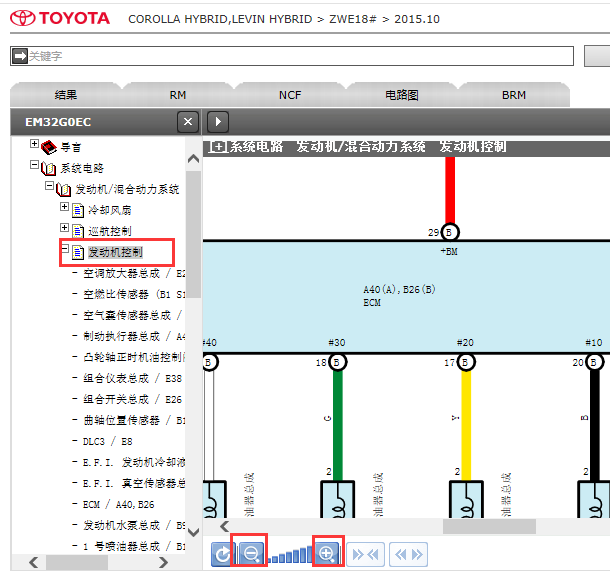Click the yellow wire at pin 17 #20
610x579 pixels.
coord(466,425)
